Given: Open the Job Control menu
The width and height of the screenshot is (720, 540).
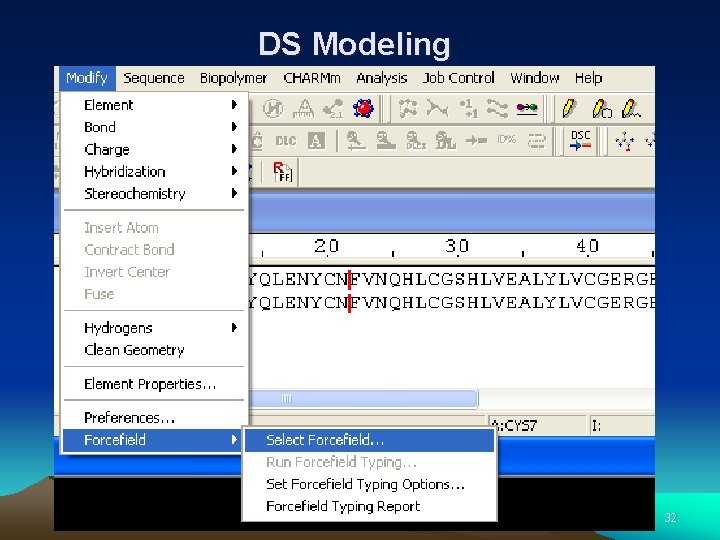Looking at the screenshot, I should click(458, 78).
